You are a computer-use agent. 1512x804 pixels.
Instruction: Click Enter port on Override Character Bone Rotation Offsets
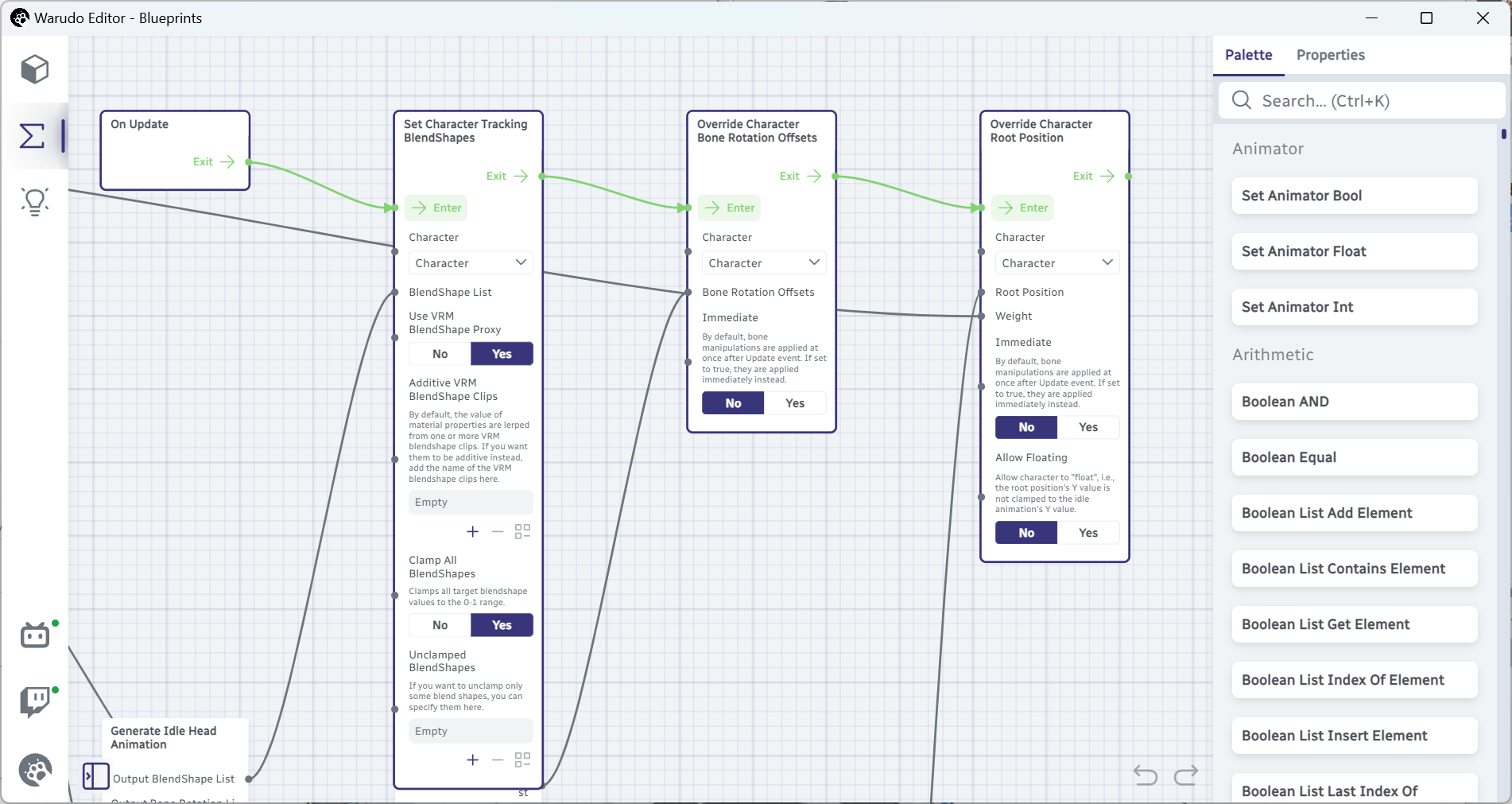pyautogui.click(x=729, y=208)
